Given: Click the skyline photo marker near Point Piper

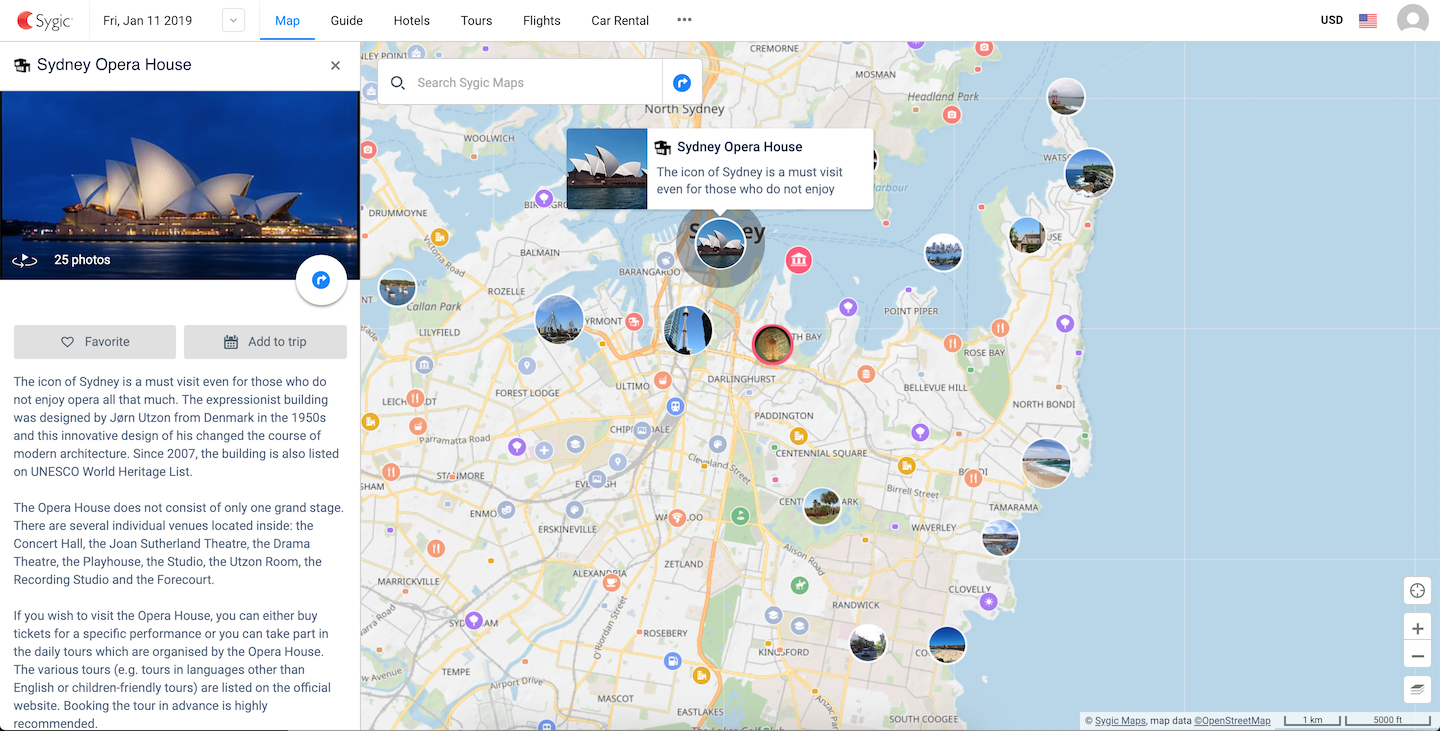Looking at the screenshot, I should [943, 252].
